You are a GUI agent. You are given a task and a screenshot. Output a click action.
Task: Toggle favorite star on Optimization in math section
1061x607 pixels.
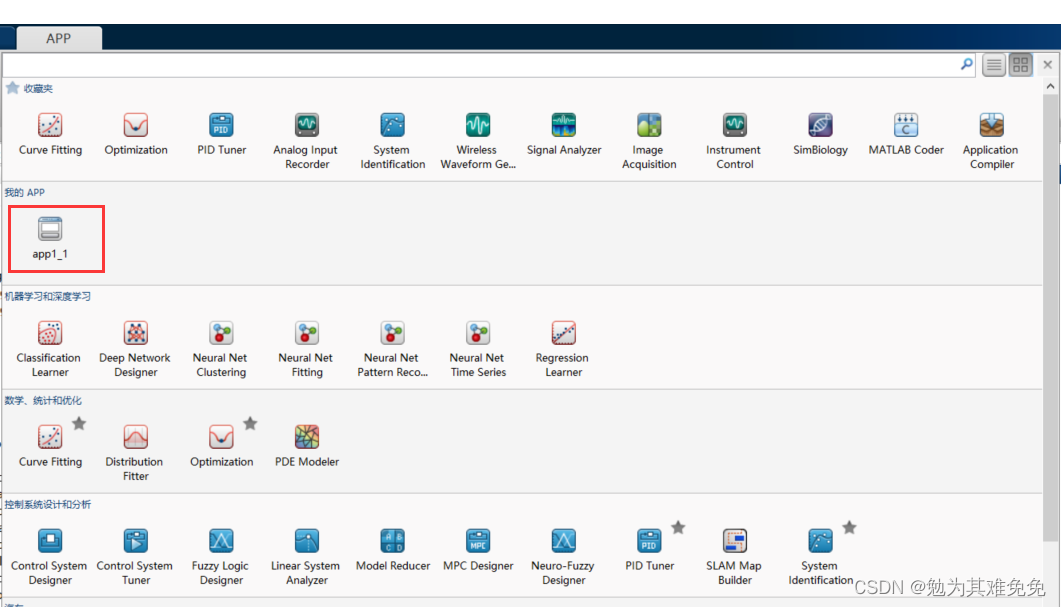coord(250,424)
